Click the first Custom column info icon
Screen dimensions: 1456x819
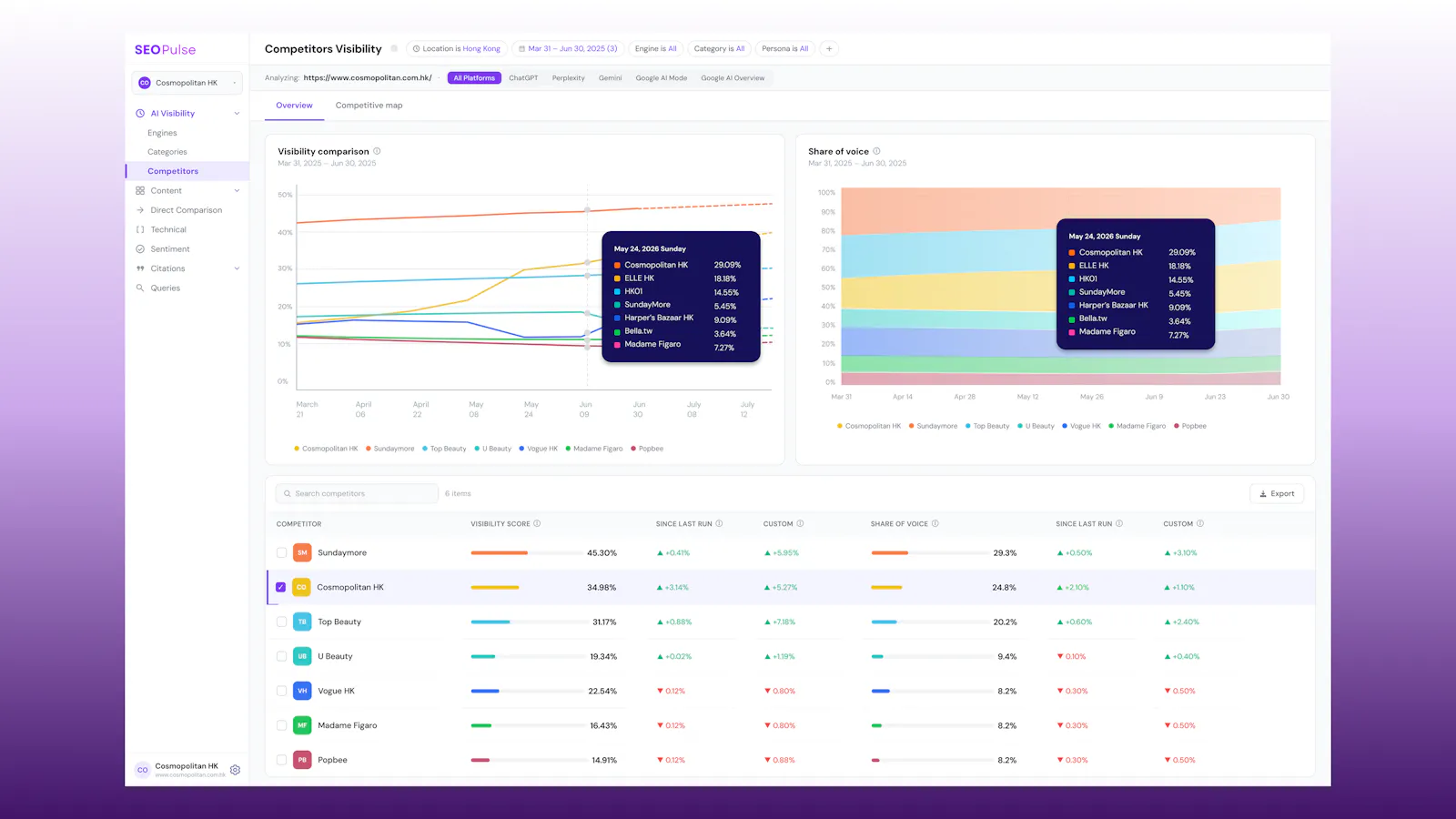click(x=800, y=524)
